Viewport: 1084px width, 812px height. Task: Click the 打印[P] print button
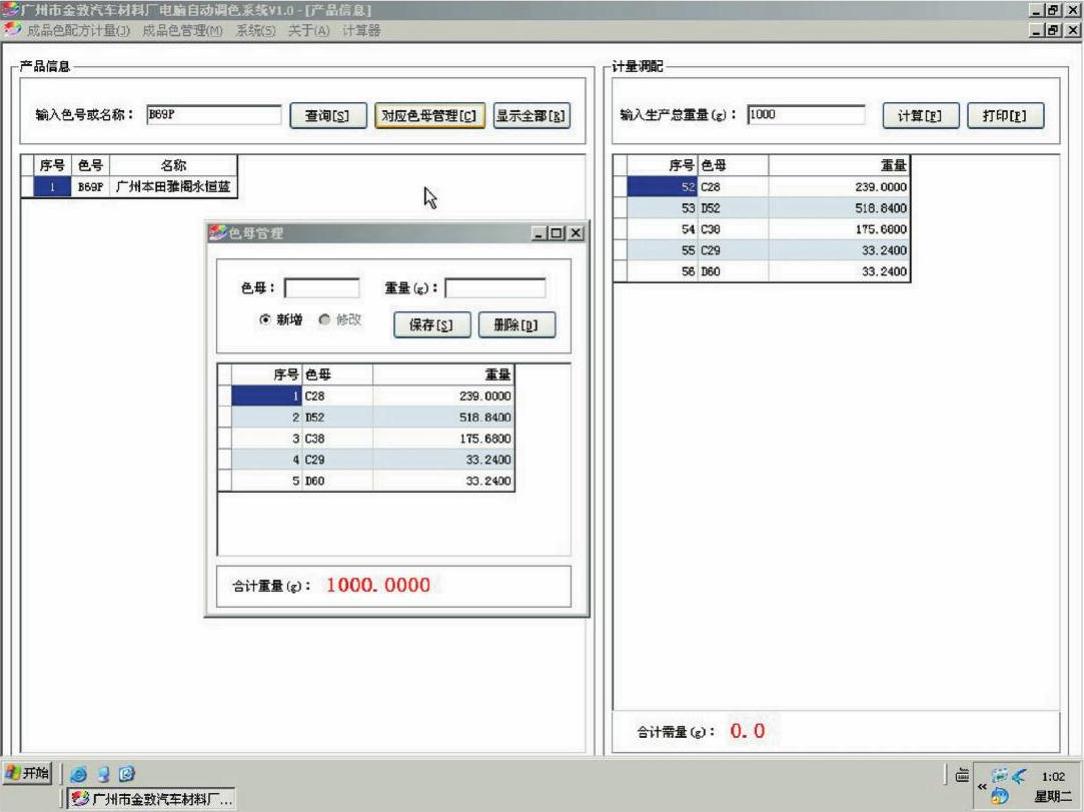(1005, 115)
